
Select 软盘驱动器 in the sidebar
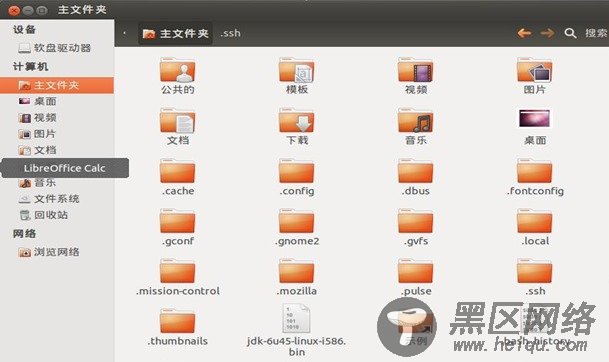coord(57,48)
